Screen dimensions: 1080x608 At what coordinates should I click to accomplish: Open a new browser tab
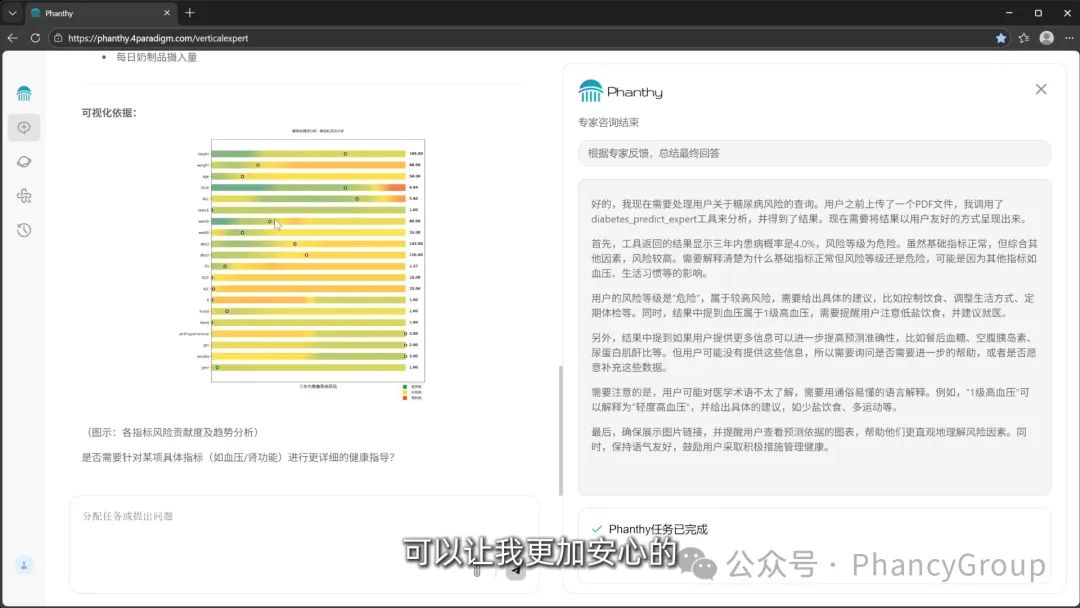[x=190, y=13]
